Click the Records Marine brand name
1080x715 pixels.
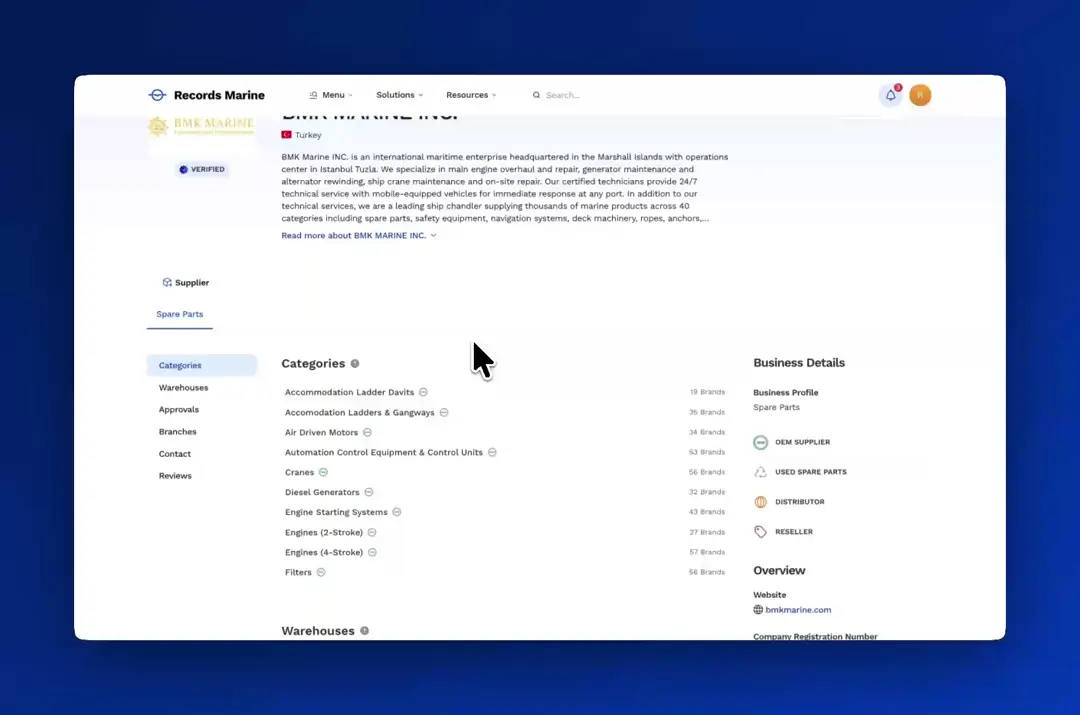[219, 95]
